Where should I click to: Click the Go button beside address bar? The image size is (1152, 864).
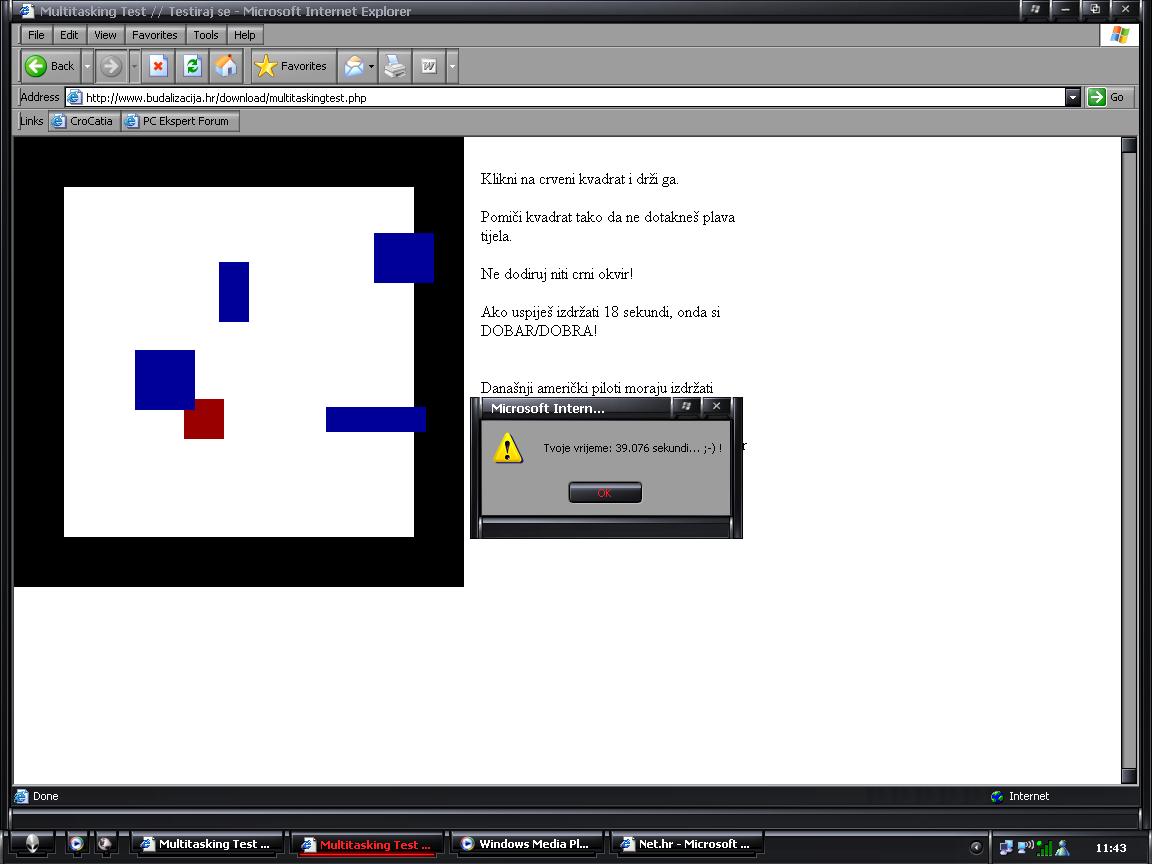pos(1109,97)
